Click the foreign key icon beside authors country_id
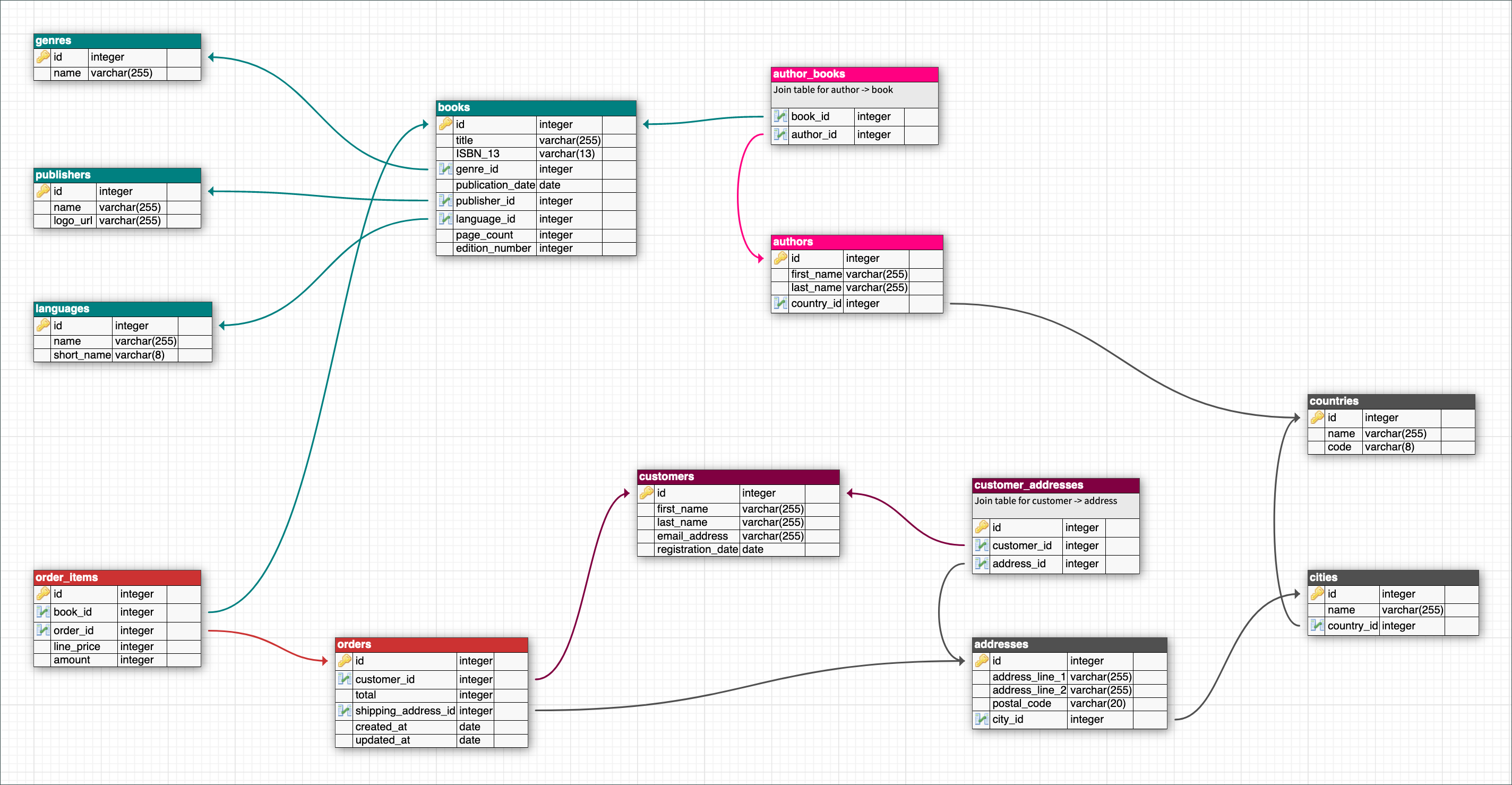1512x785 pixels. (x=780, y=303)
